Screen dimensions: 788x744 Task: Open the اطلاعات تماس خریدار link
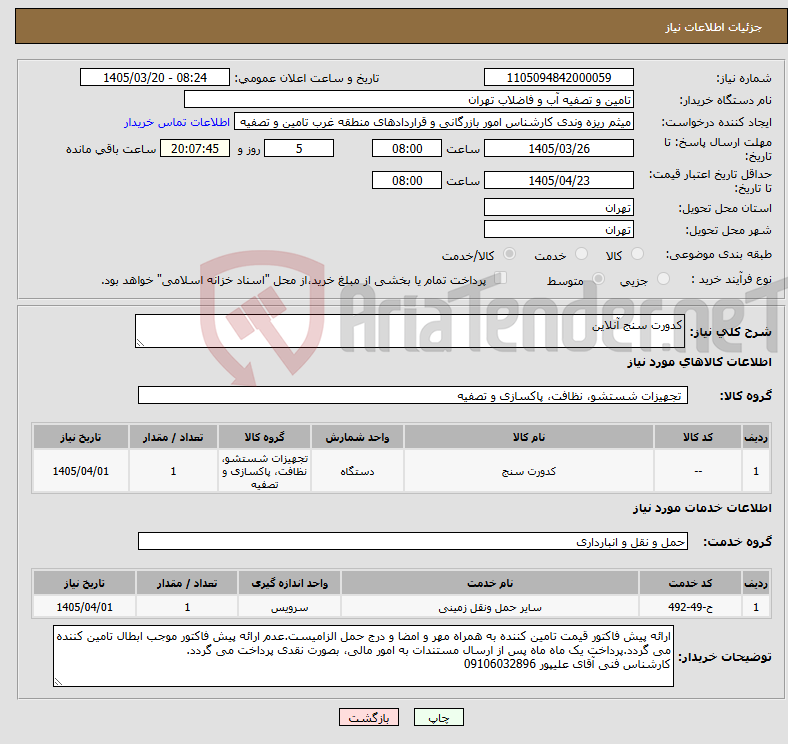(177, 122)
